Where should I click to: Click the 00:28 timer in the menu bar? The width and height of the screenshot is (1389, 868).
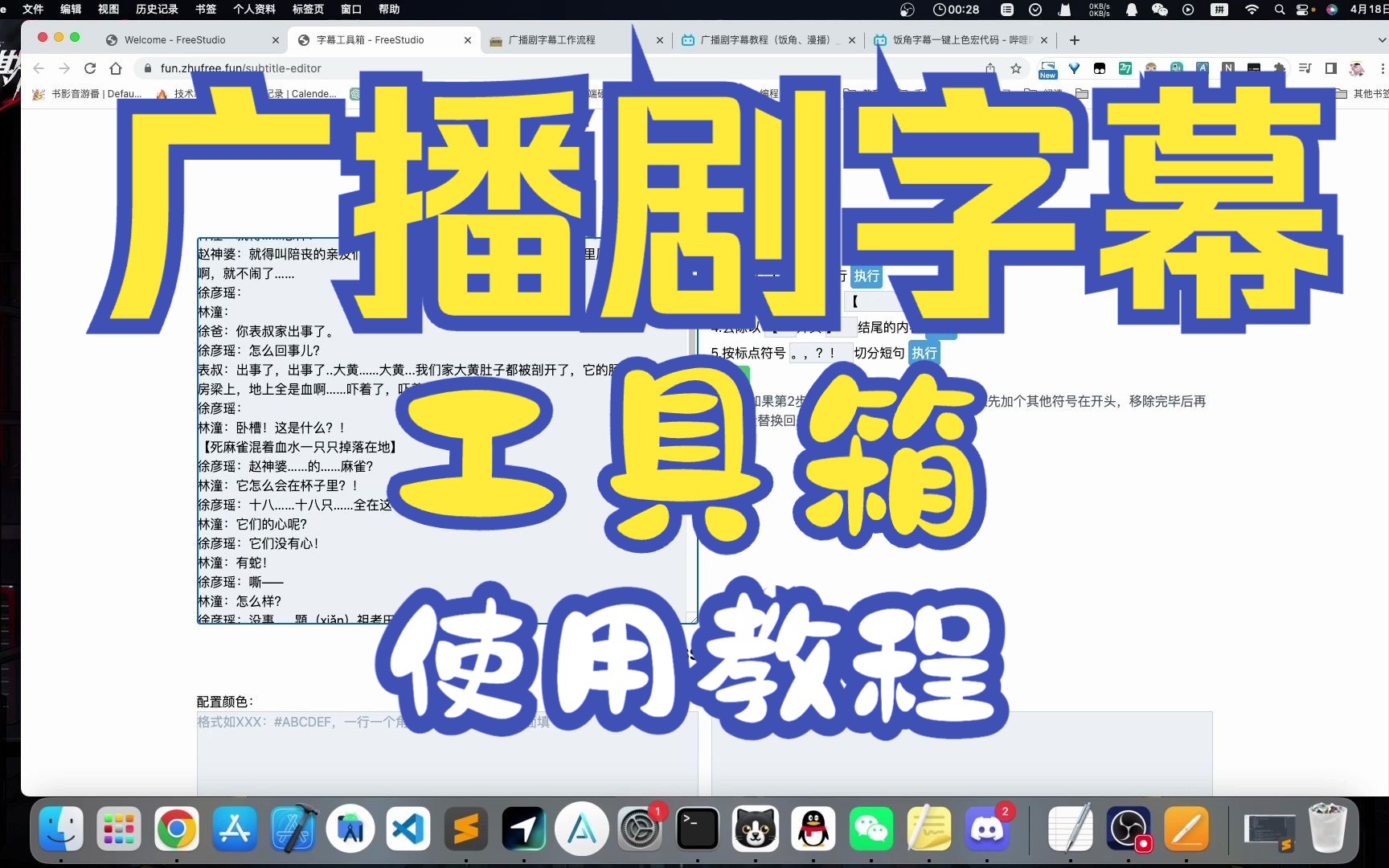coord(956,10)
